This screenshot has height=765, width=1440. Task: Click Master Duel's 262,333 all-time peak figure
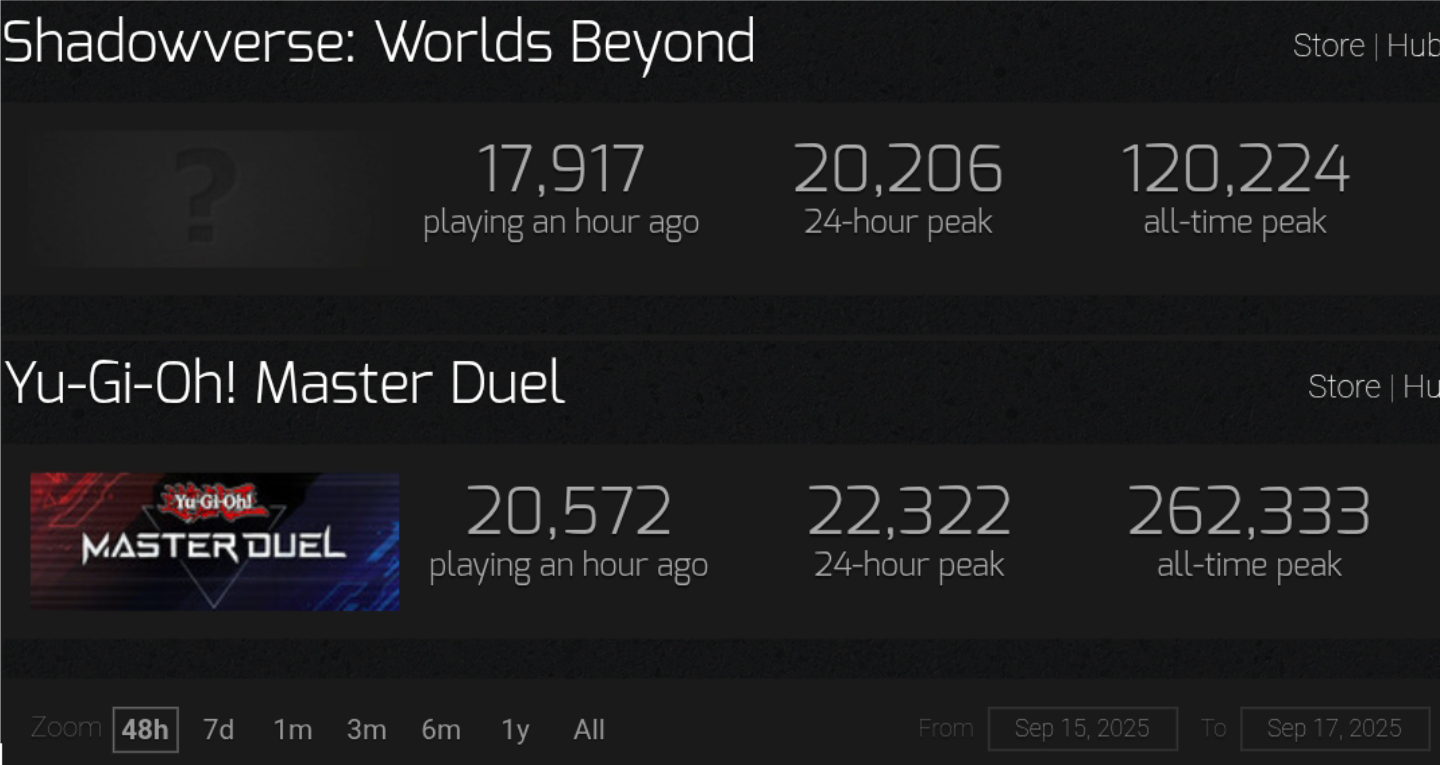tap(1248, 511)
